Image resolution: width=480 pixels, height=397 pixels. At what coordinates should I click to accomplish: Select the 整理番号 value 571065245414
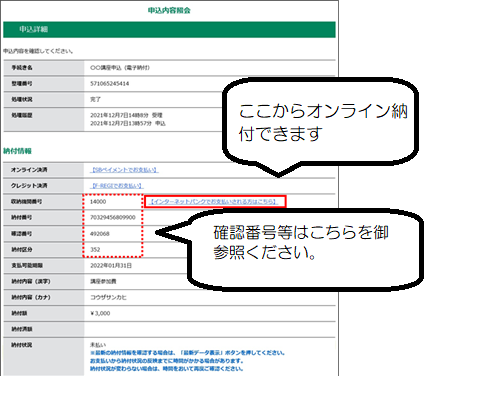coord(110,84)
